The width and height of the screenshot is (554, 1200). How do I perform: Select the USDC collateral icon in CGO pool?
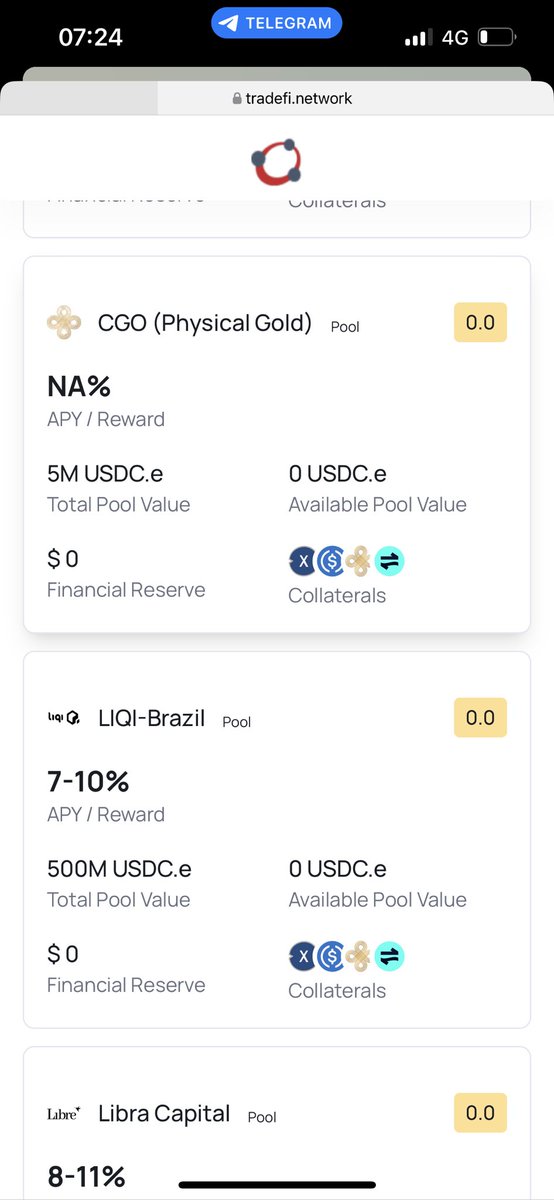(x=332, y=562)
